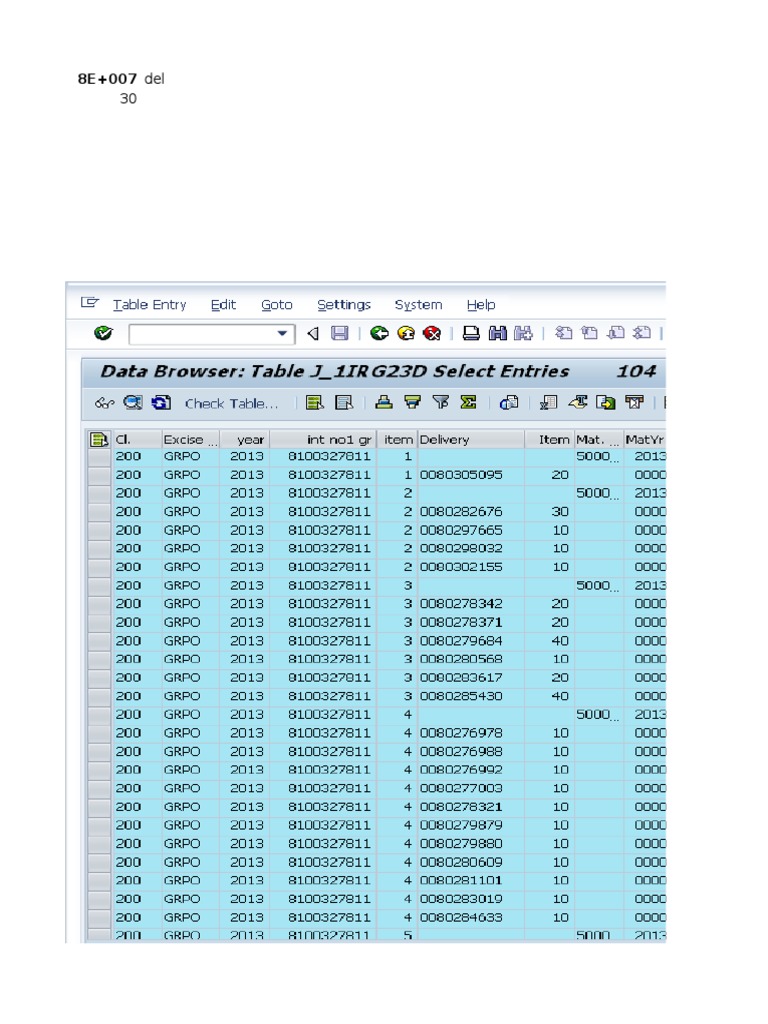Click the year column header

coord(245,440)
